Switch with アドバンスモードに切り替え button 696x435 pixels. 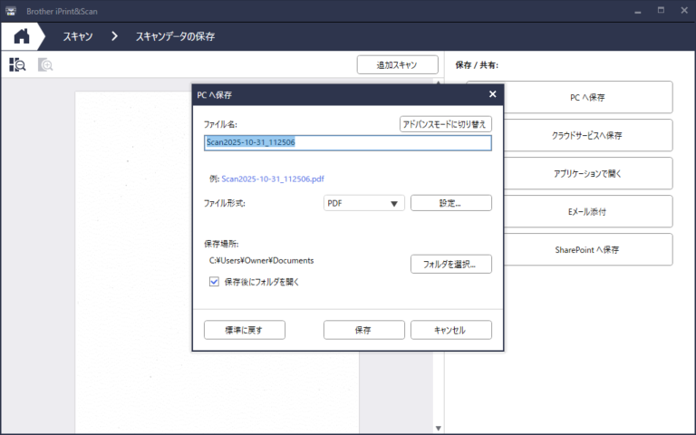444,124
